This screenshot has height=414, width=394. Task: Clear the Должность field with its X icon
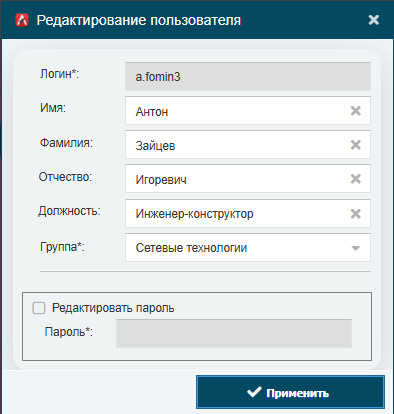356,214
